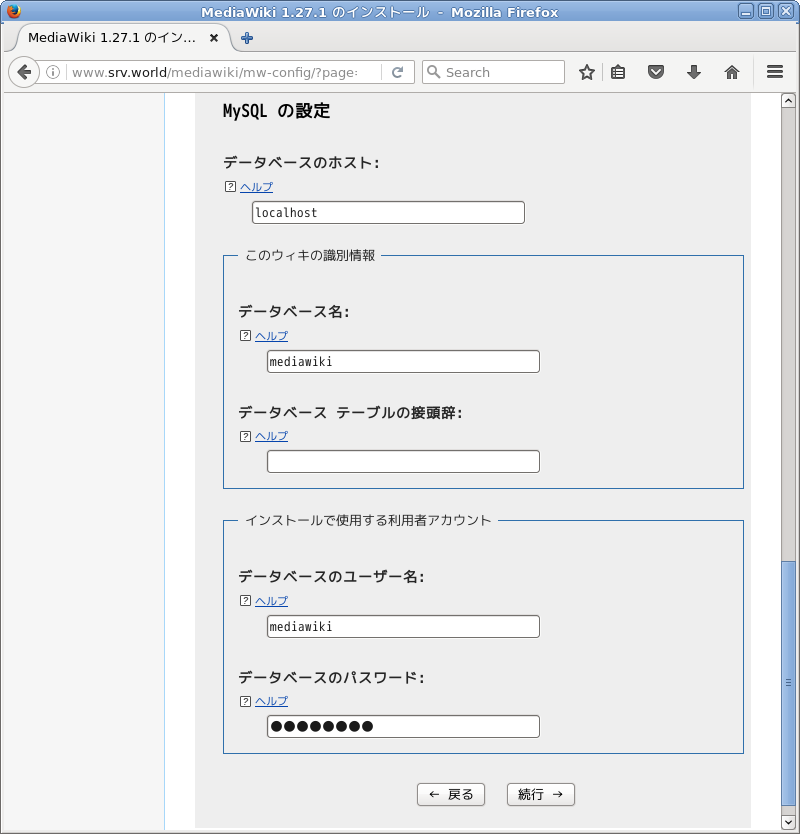This screenshot has height=834, width=800.
Task: Click the MySQL の設定 heading
Action: 276,111
